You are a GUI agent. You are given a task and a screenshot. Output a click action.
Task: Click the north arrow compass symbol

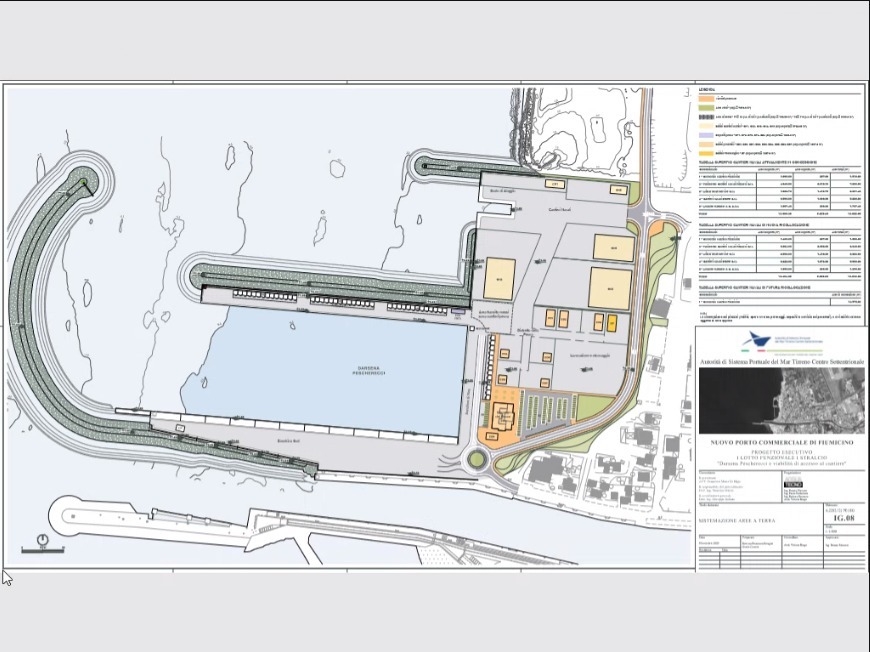43,543
